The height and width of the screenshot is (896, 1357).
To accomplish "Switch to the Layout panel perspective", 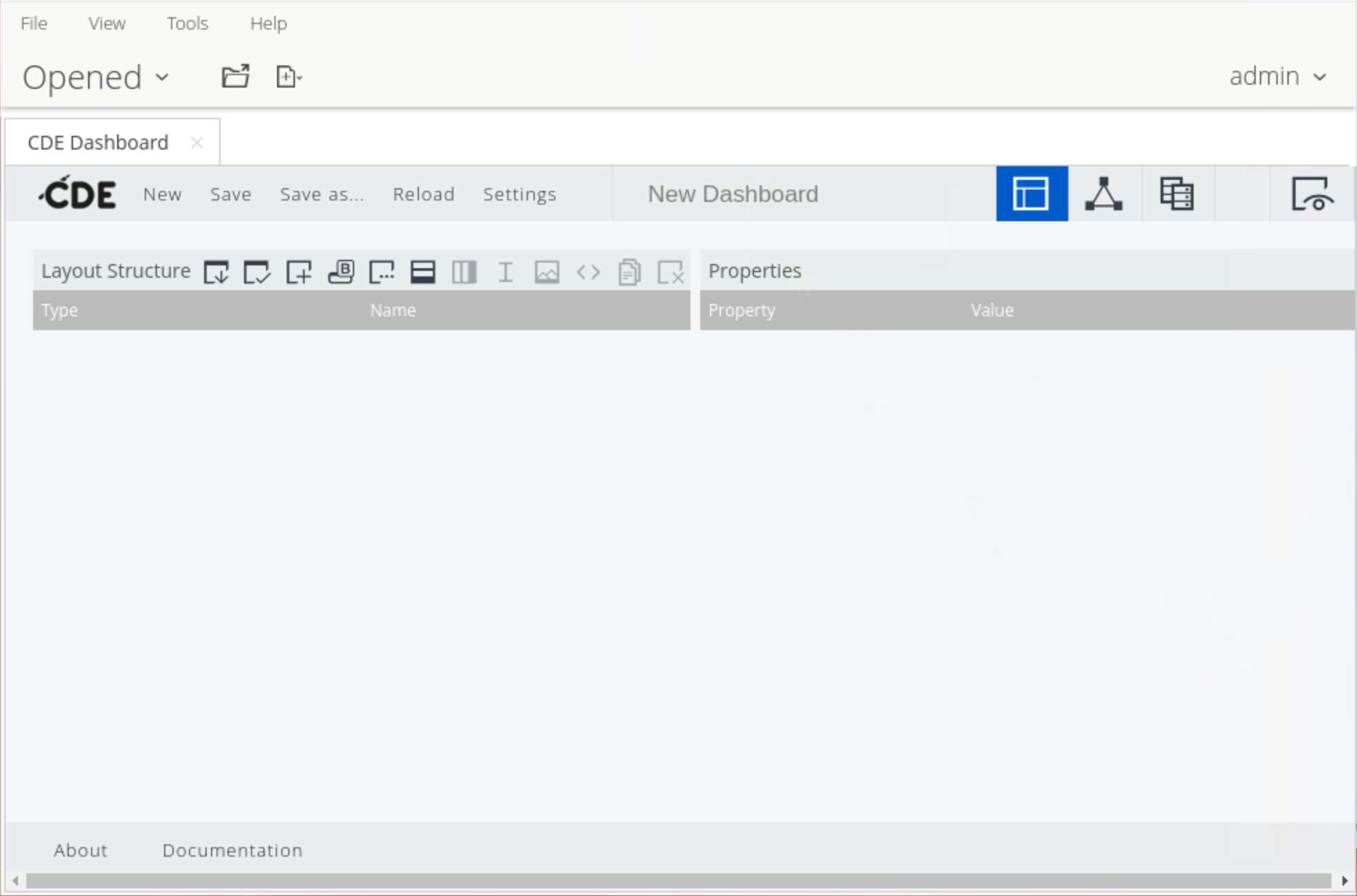I will coord(1031,194).
